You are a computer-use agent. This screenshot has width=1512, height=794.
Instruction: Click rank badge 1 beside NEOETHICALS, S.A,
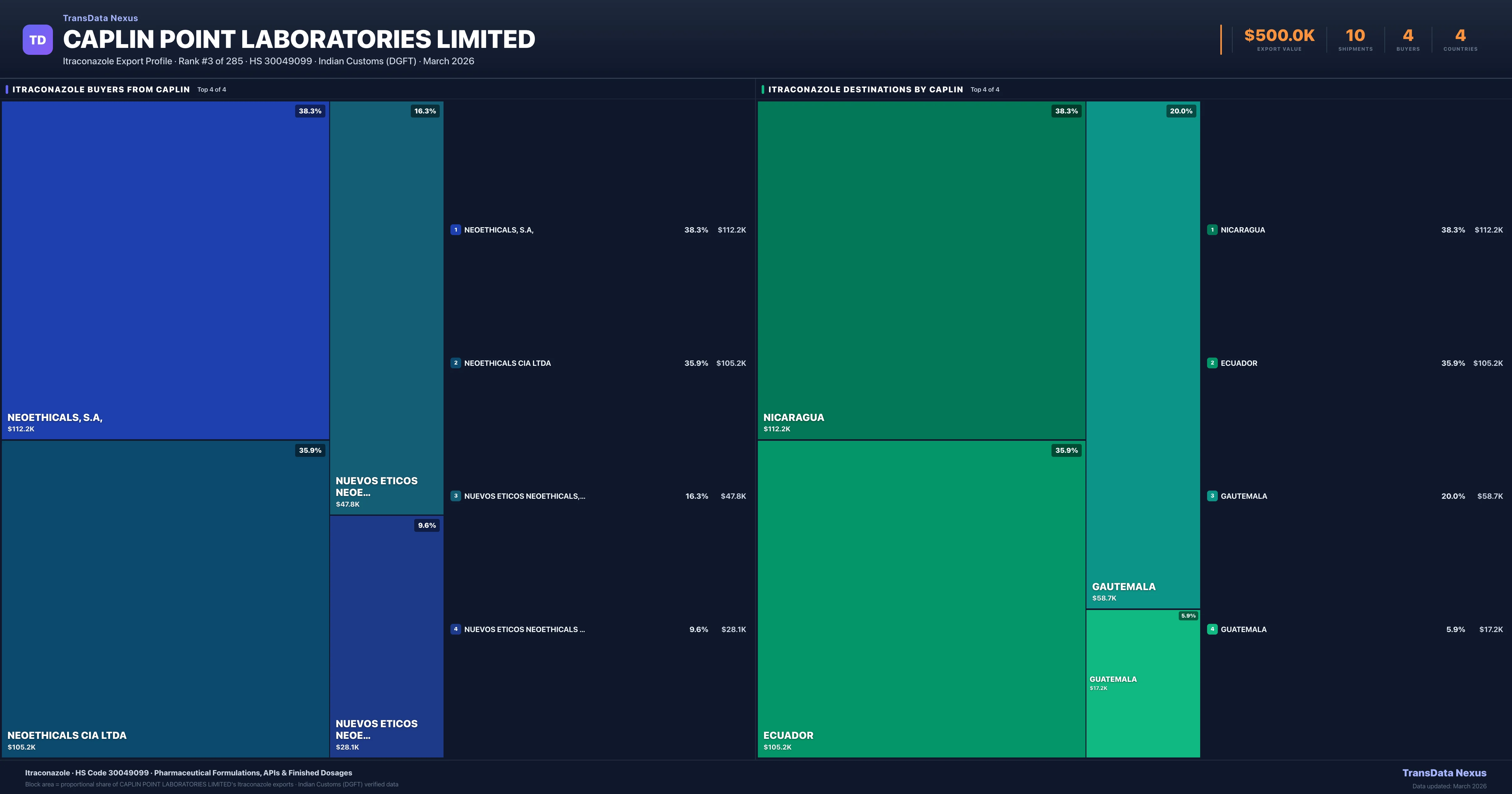[x=455, y=230]
